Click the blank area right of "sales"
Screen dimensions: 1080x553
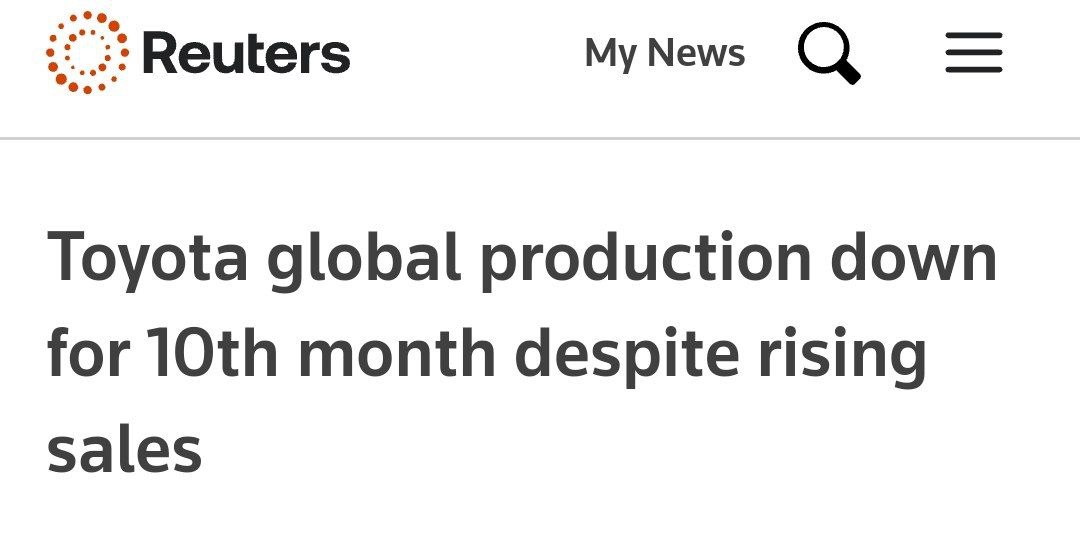pyautogui.click(x=600, y=450)
